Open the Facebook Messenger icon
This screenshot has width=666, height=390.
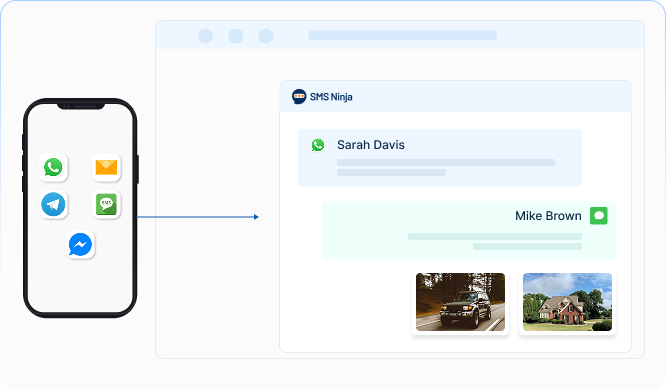tap(80, 244)
